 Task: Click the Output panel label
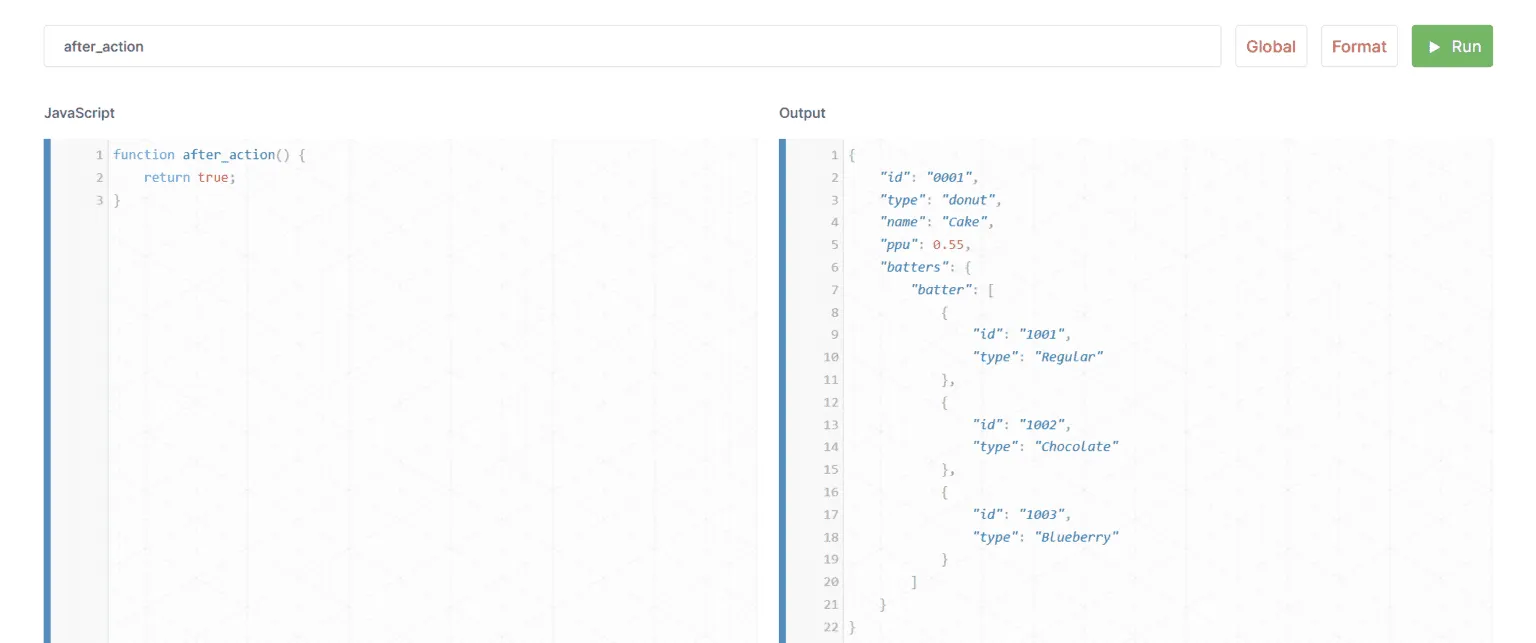point(802,113)
